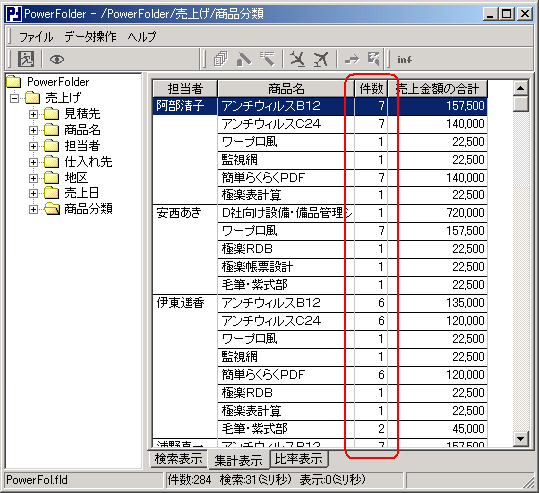Expand the 見積先 folder node
The width and height of the screenshot is (539, 493).
(x=33, y=114)
